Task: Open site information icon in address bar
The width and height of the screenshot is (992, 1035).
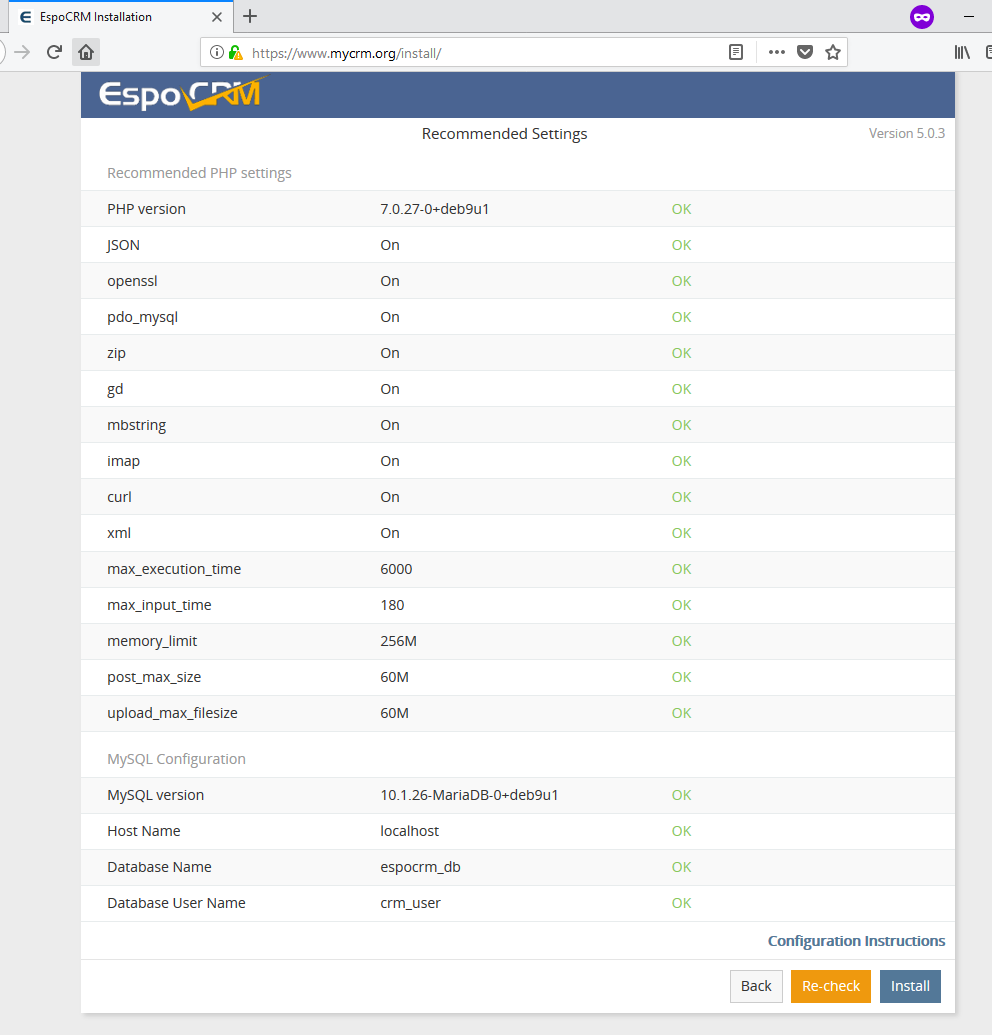Action: click(216, 52)
